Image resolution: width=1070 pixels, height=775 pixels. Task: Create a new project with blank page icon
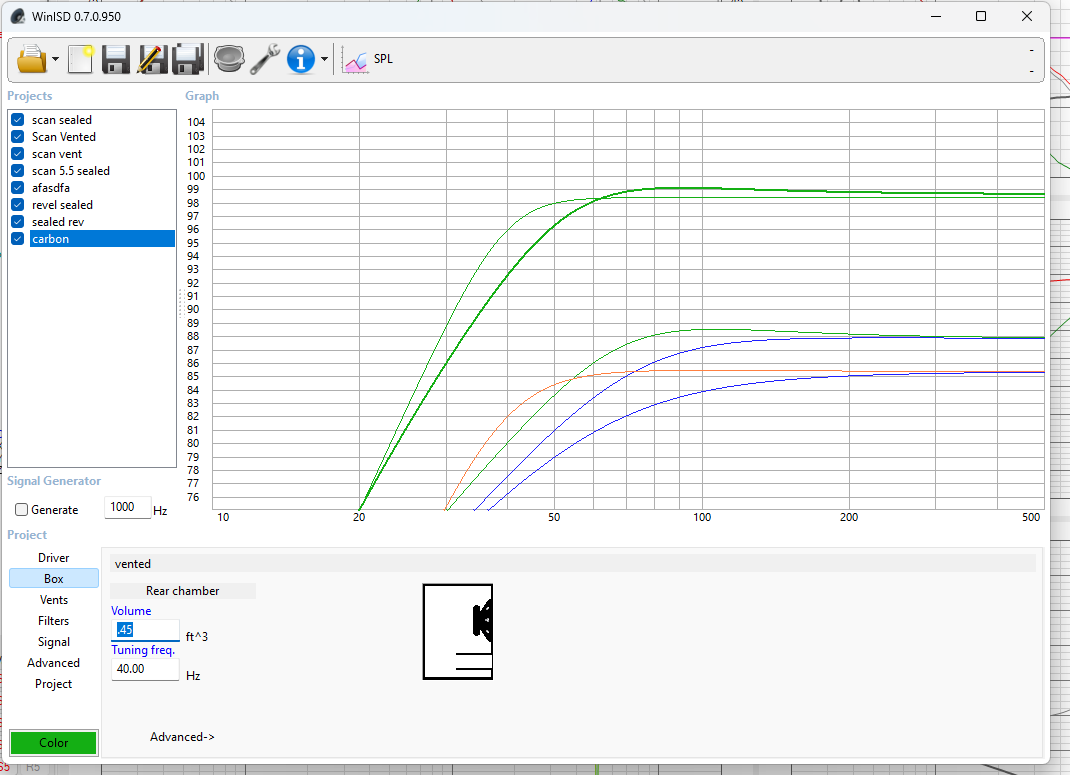pos(81,59)
